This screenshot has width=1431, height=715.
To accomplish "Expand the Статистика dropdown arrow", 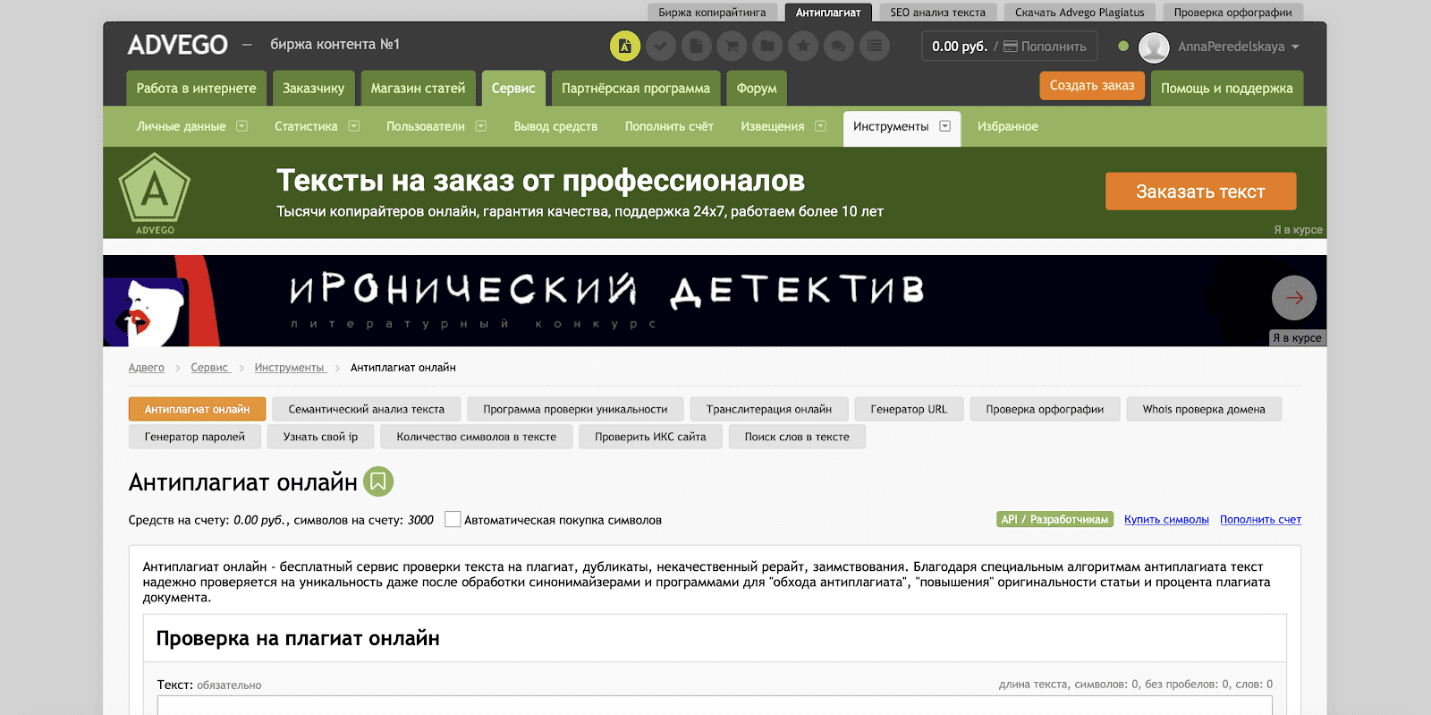I will [355, 127].
